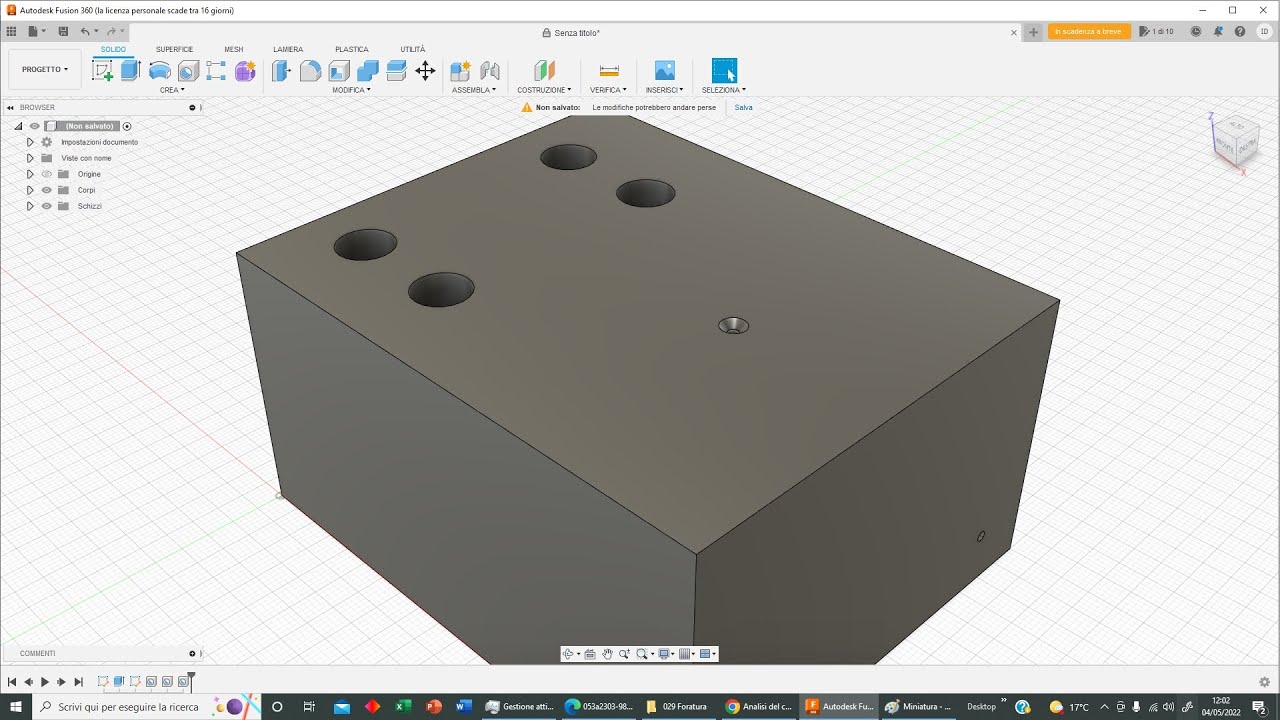The width and height of the screenshot is (1280, 720).
Task: Undo the last action
Action: (85, 32)
